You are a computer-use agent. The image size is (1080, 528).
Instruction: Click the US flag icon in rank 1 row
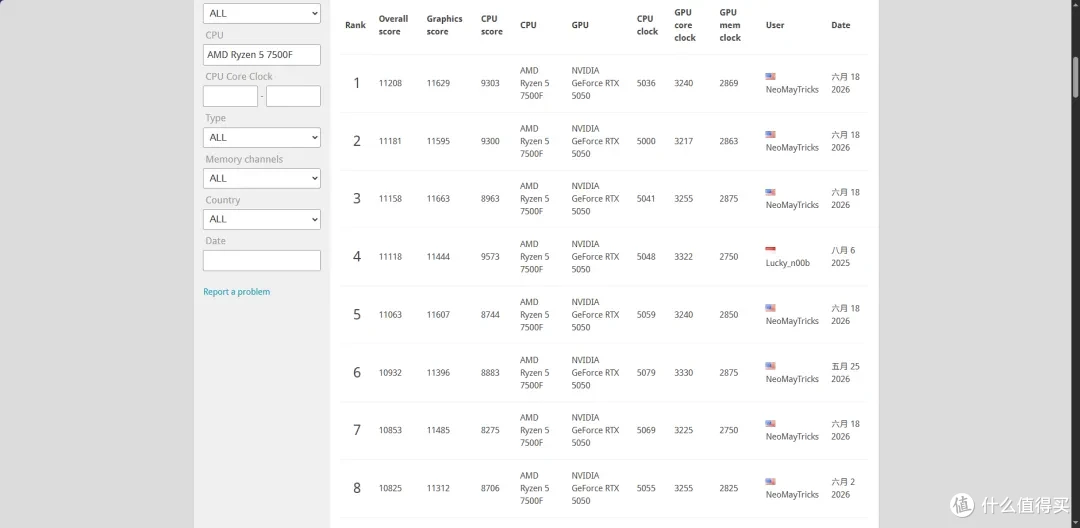click(x=770, y=76)
